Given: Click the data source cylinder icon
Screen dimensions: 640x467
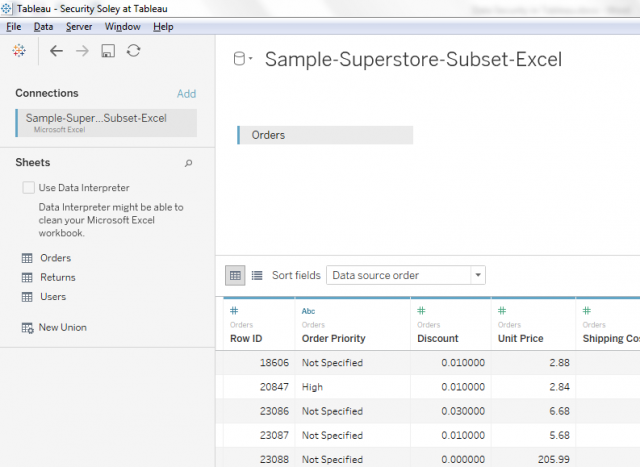Looking at the screenshot, I should (239, 59).
